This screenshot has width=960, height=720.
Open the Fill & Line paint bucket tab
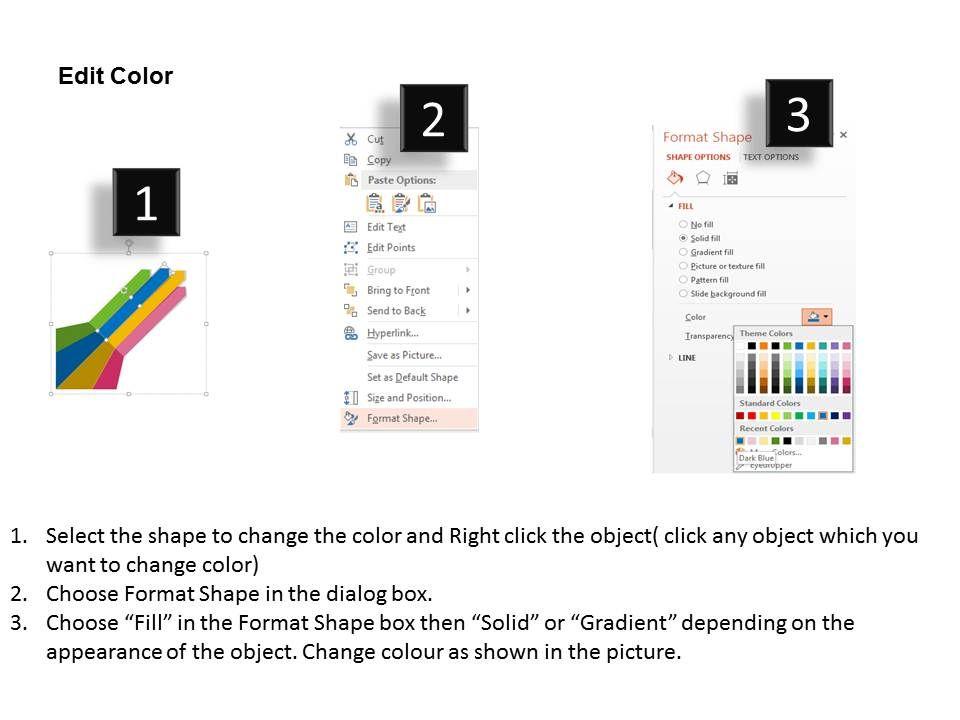pyautogui.click(x=675, y=178)
